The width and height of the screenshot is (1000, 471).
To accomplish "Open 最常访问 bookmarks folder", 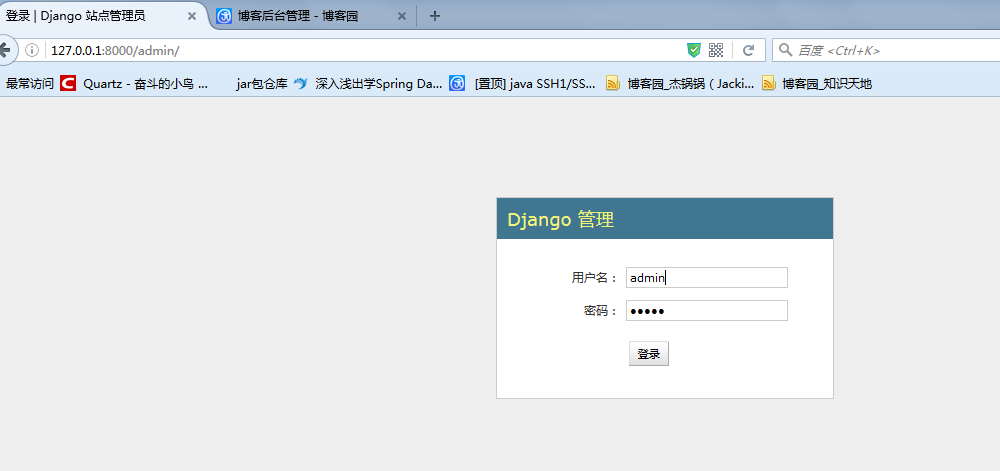I will point(29,83).
